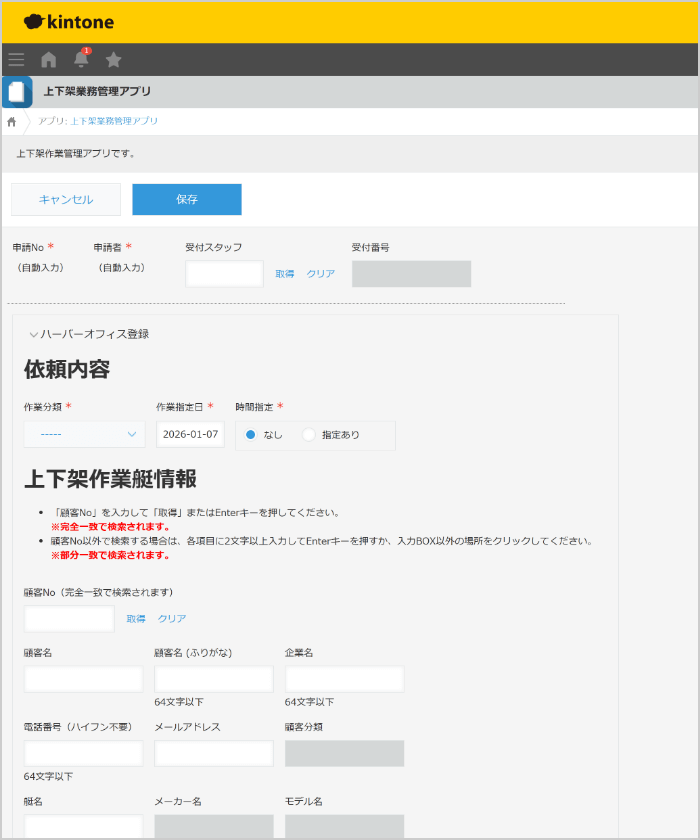The height and width of the screenshot is (840, 700).
Task: Select the 指定あり radio button
Action: click(x=308, y=435)
